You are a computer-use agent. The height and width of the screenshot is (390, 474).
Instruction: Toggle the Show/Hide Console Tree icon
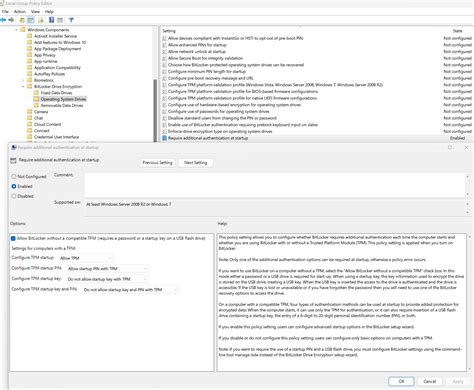click(31, 20)
